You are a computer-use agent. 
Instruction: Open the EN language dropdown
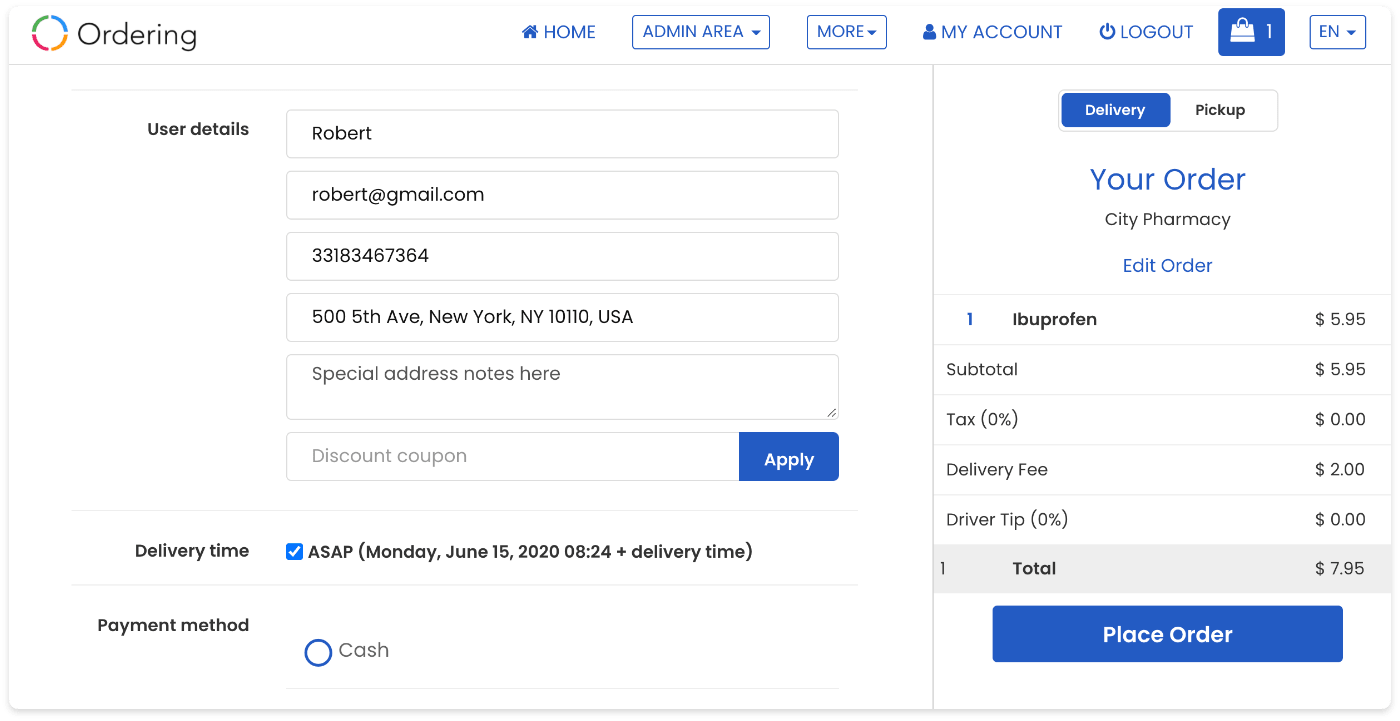1338,32
